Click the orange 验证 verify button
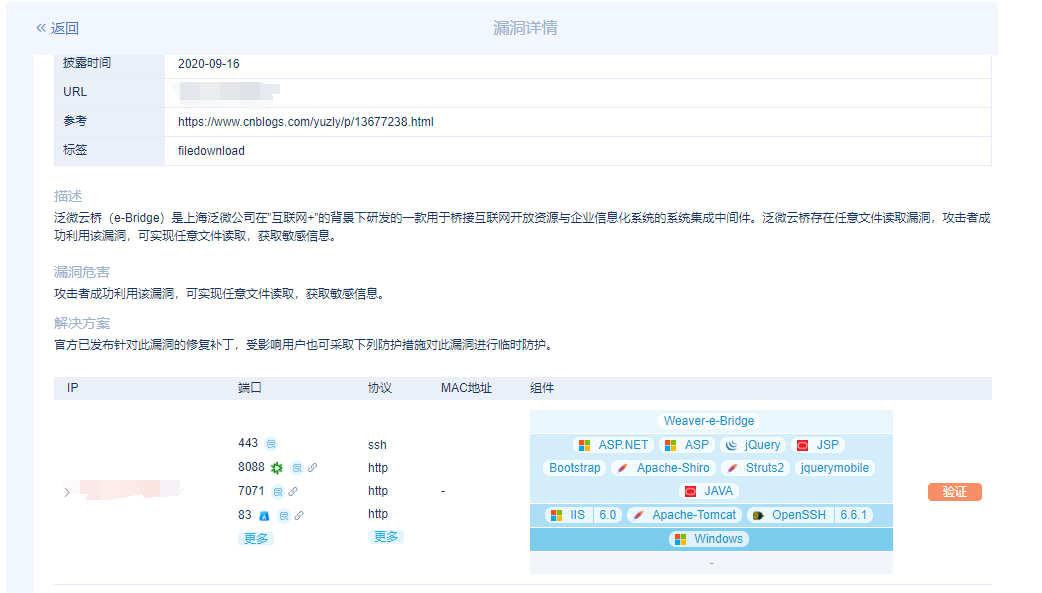 [954, 492]
